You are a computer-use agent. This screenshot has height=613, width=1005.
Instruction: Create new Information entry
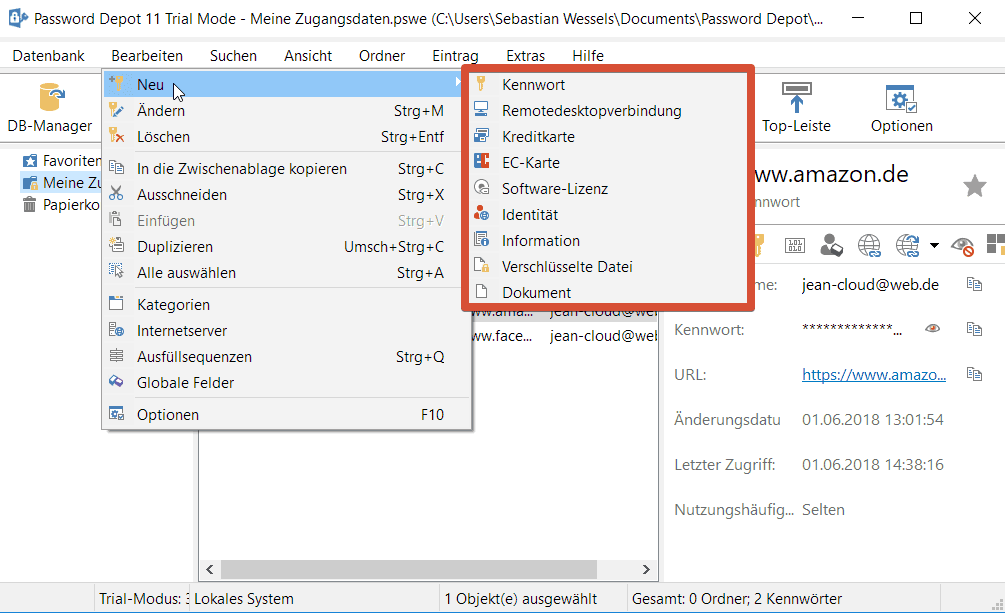tap(608, 240)
